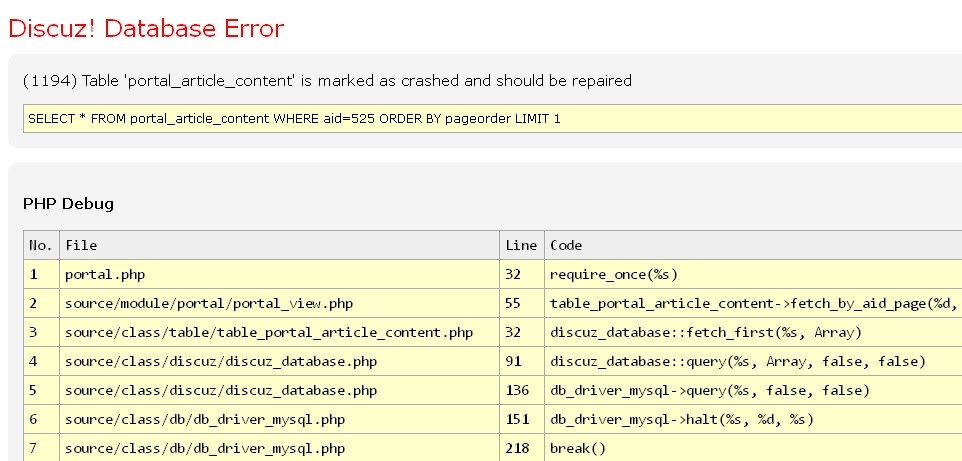
Task: Click row number 1 in No. column
Action: click(x=41, y=274)
